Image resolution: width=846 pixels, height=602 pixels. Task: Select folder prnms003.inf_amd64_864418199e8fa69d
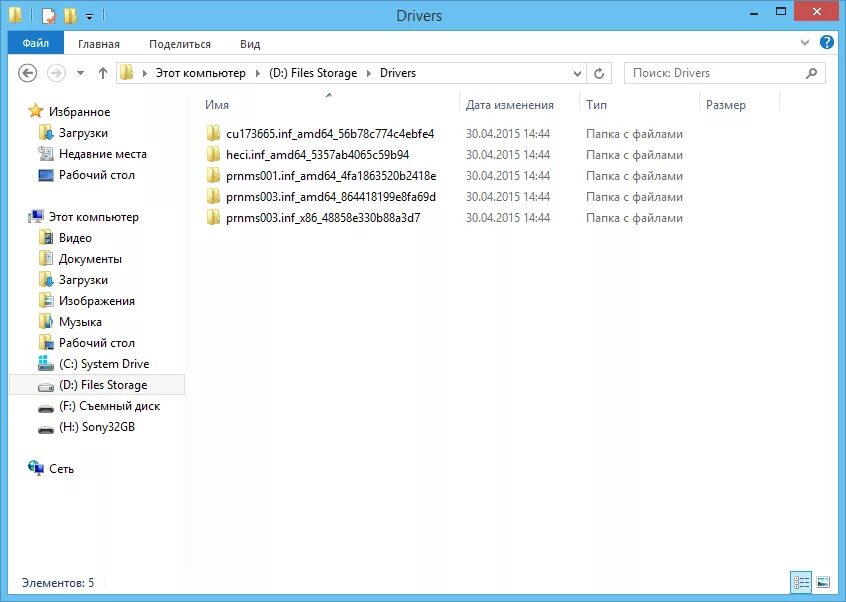(331, 197)
